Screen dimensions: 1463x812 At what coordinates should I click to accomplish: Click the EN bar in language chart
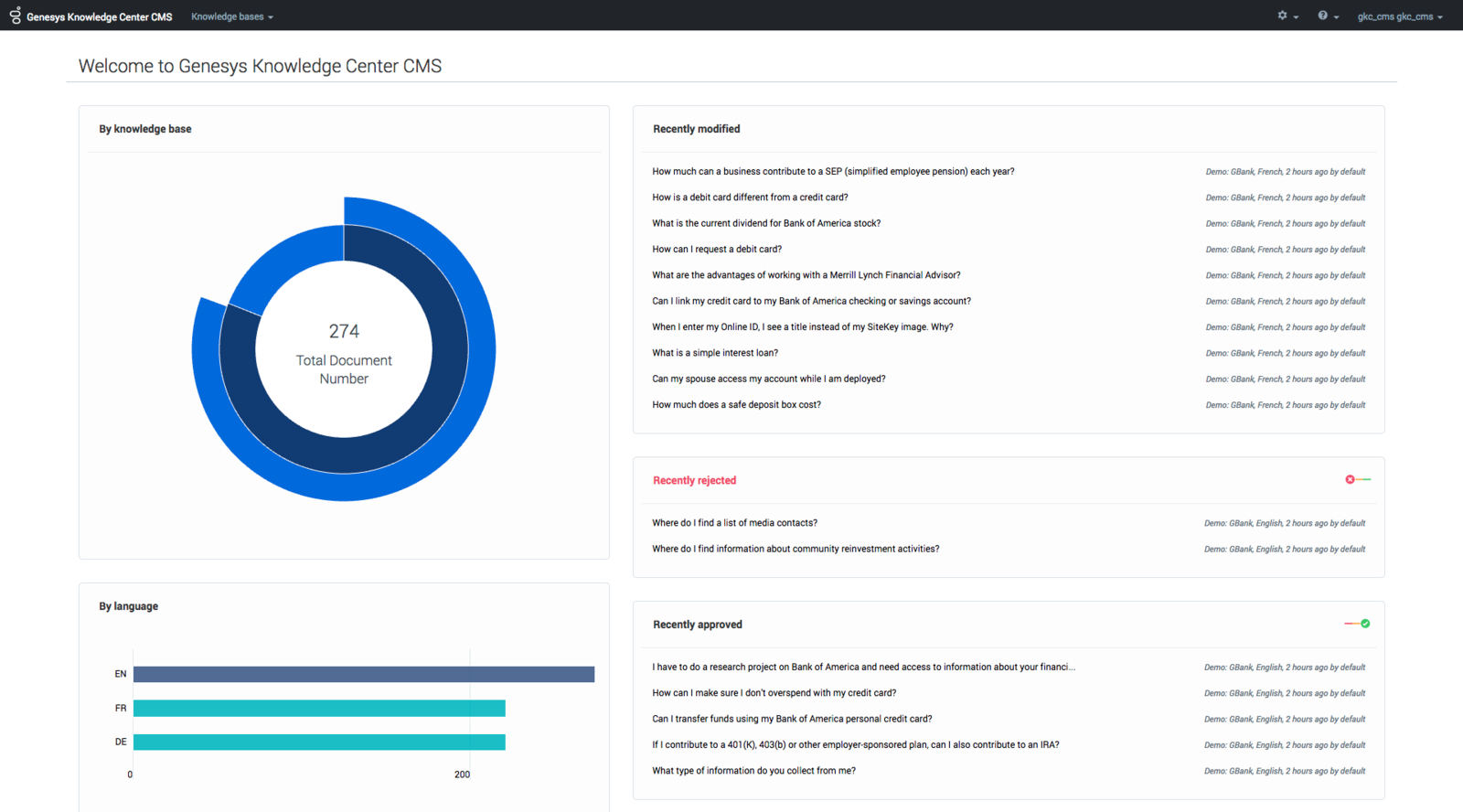(x=363, y=674)
